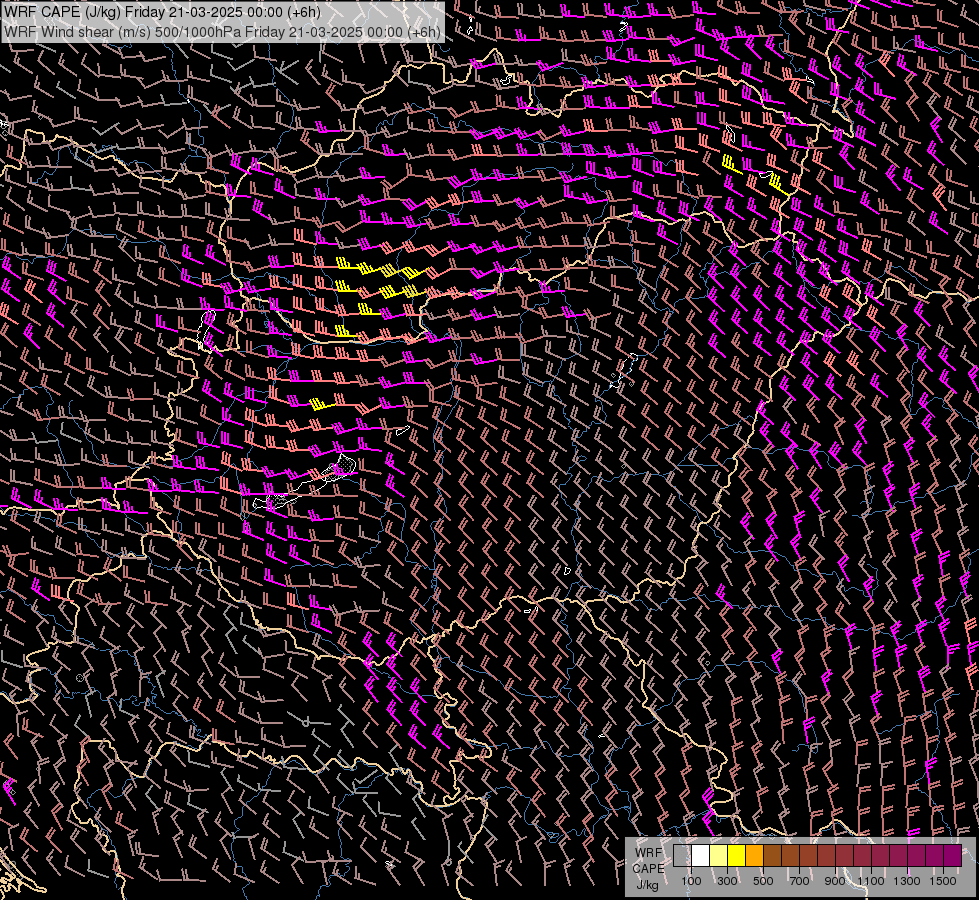This screenshot has width=979, height=900.
Task: Click the WRF Wind shear title line
Action: 222,31
